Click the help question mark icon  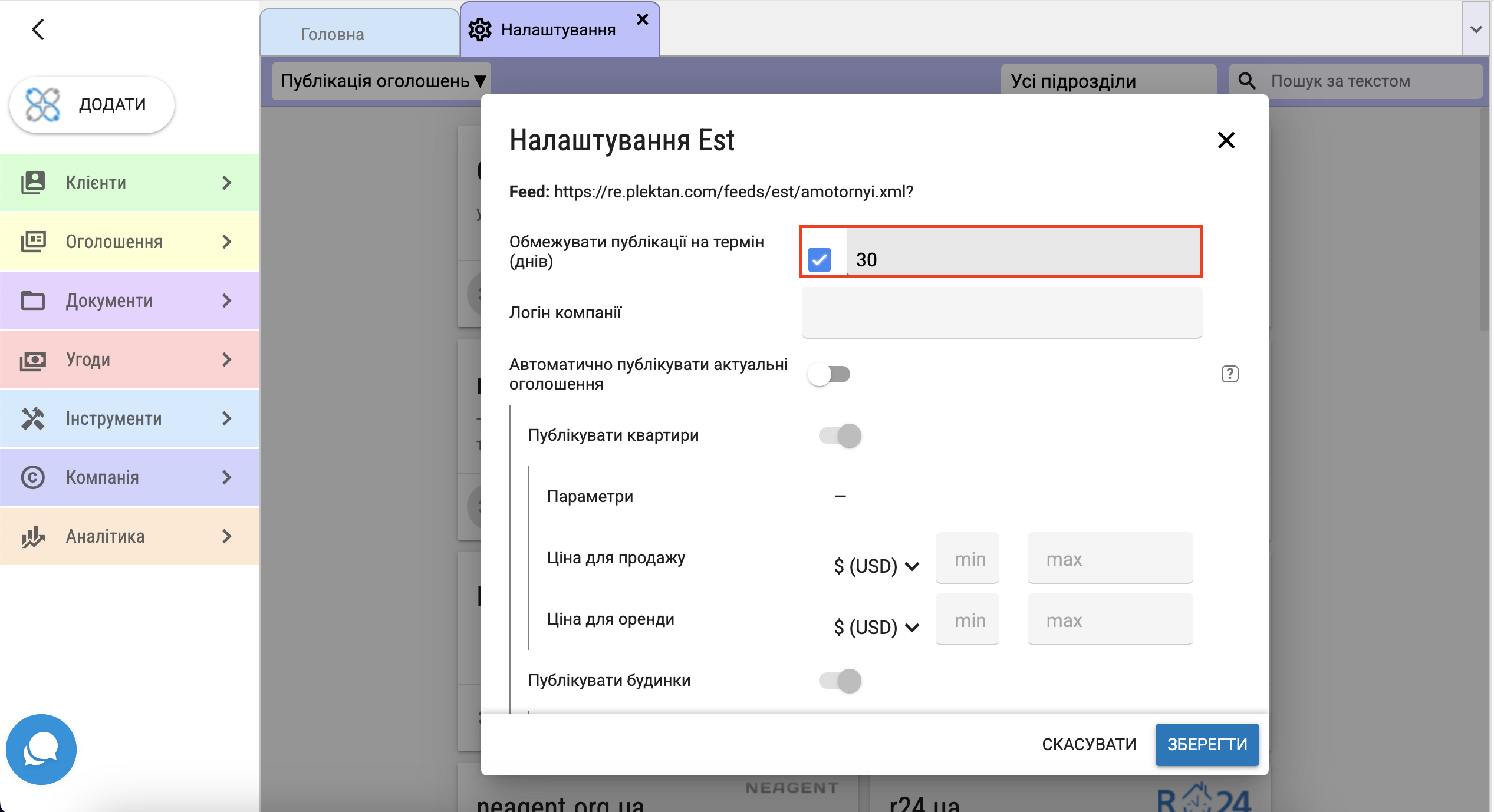tap(1229, 374)
